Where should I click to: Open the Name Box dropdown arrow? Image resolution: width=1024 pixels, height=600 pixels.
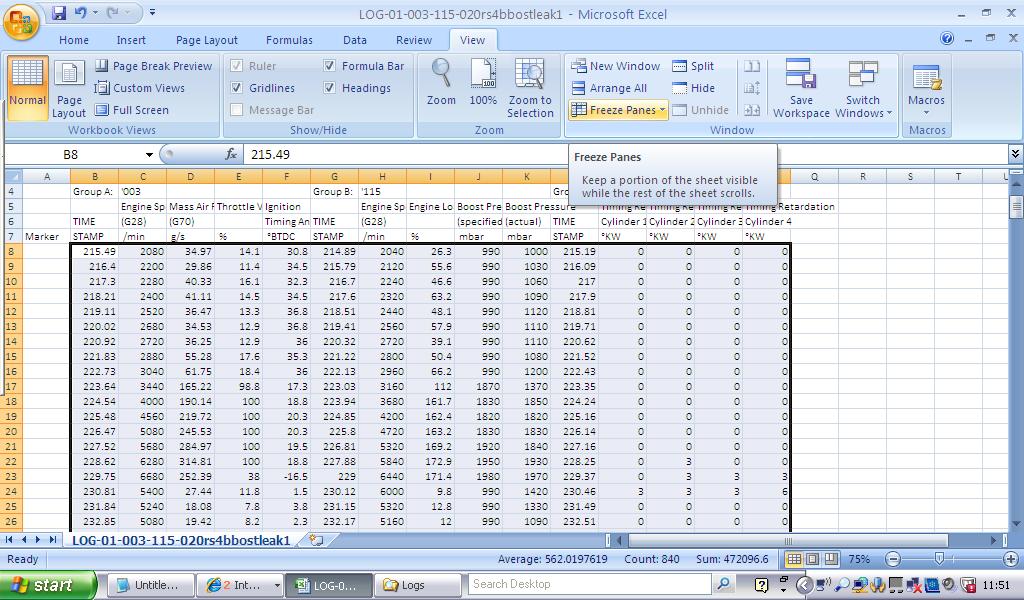149,155
